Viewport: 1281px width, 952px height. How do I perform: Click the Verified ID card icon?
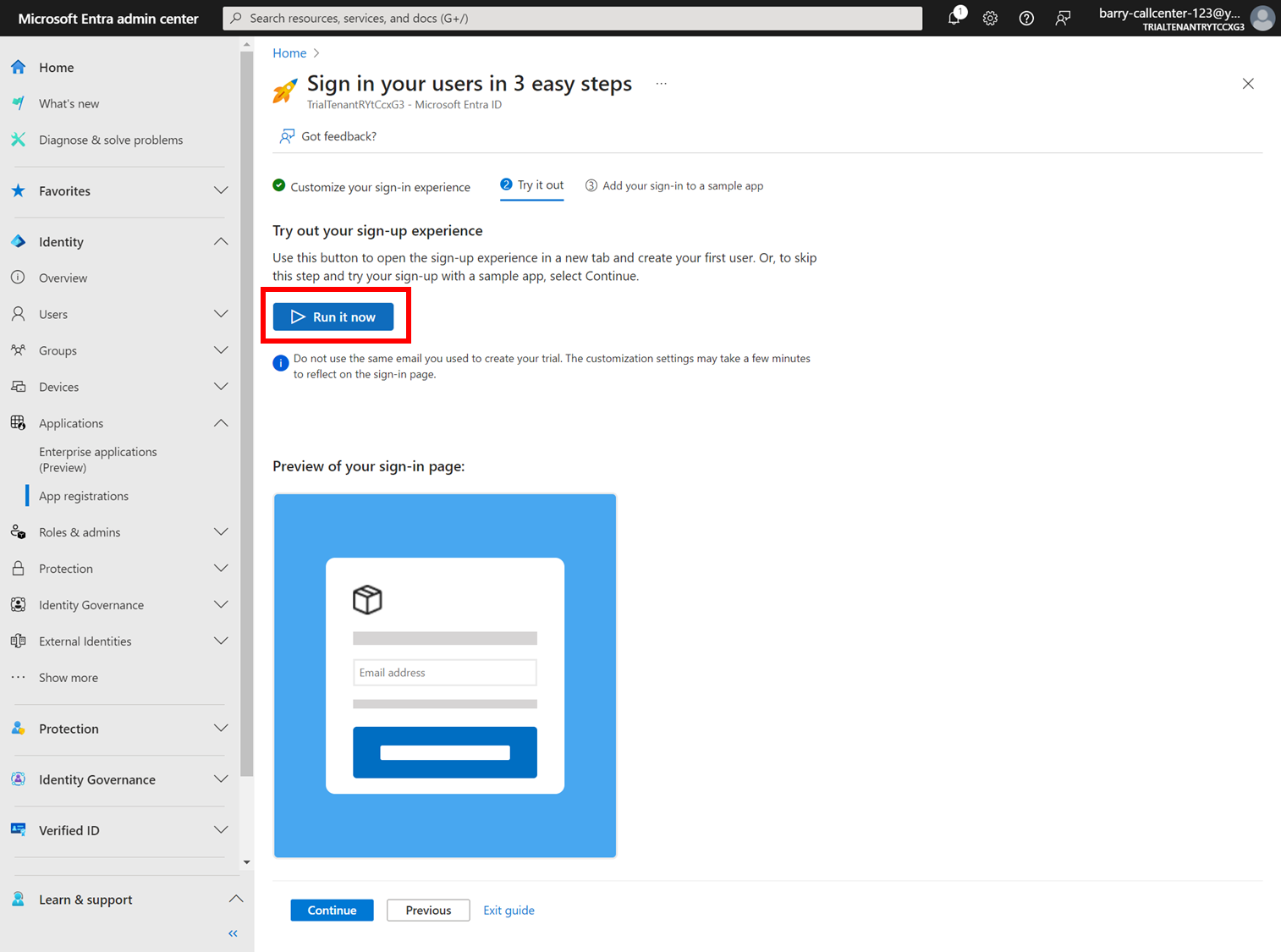tap(18, 830)
